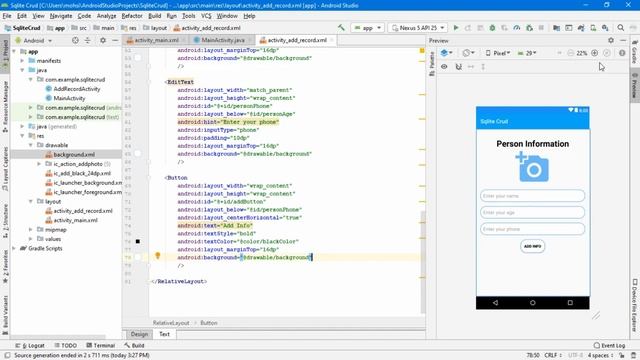Open Preview panel settings gear

tap(611, 40)
